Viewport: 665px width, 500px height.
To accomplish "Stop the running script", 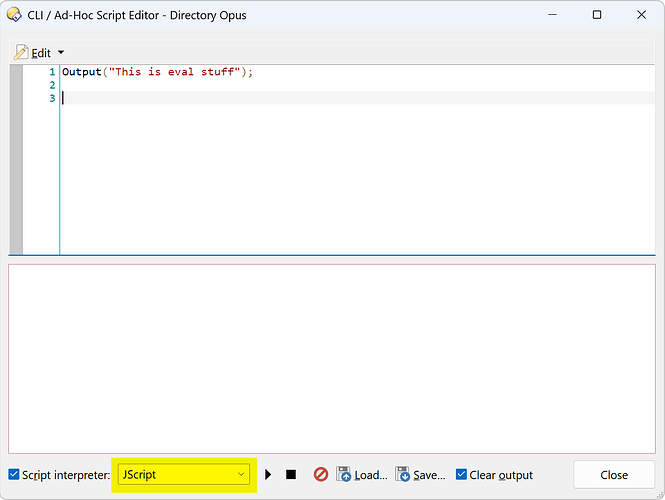I will point(291,474).
